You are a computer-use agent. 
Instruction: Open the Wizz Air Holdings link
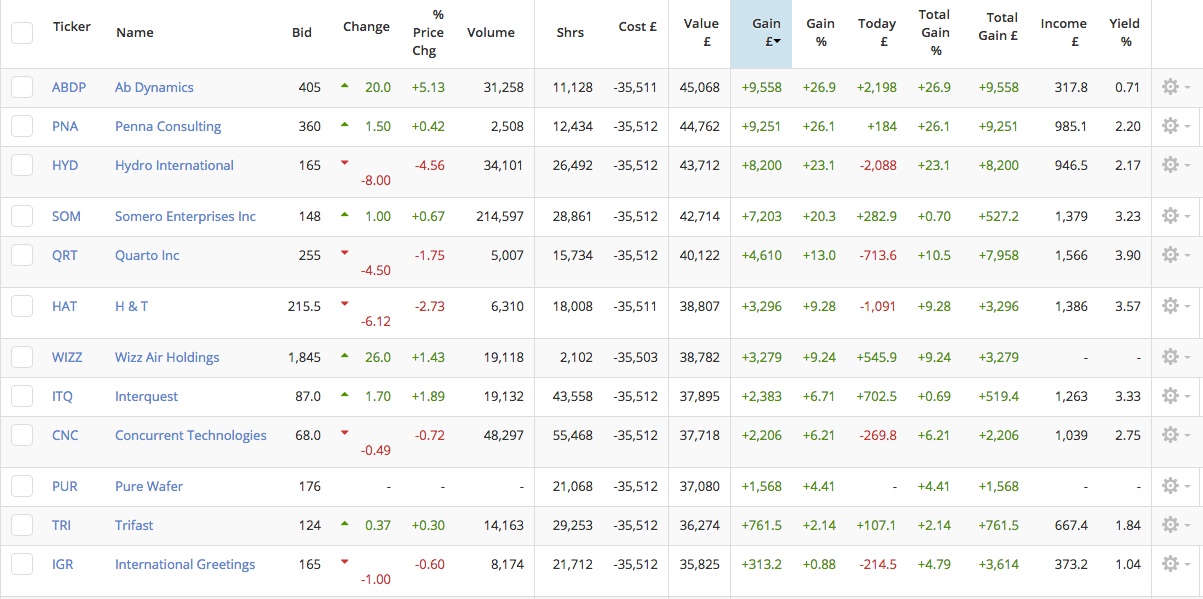(167, 357)
